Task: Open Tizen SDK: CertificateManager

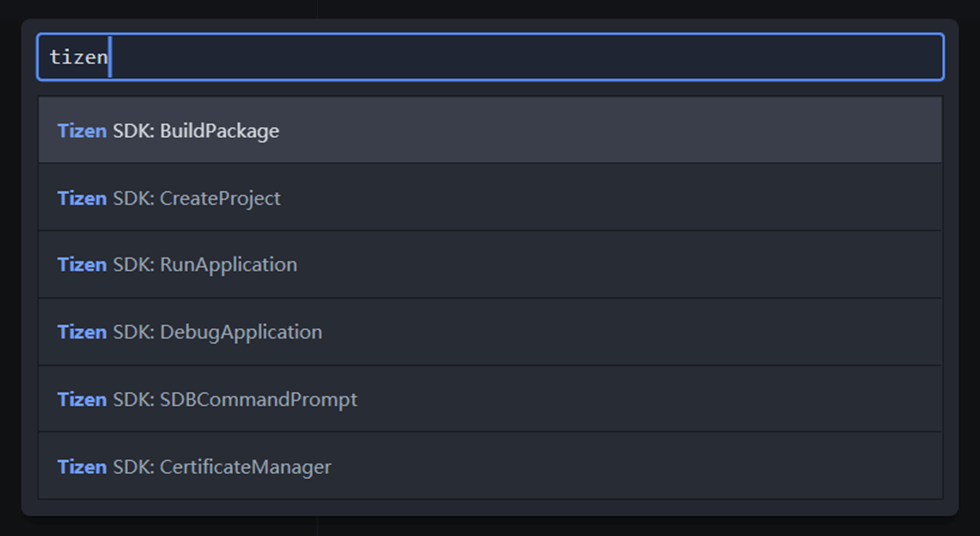Action: pos(490,466)
